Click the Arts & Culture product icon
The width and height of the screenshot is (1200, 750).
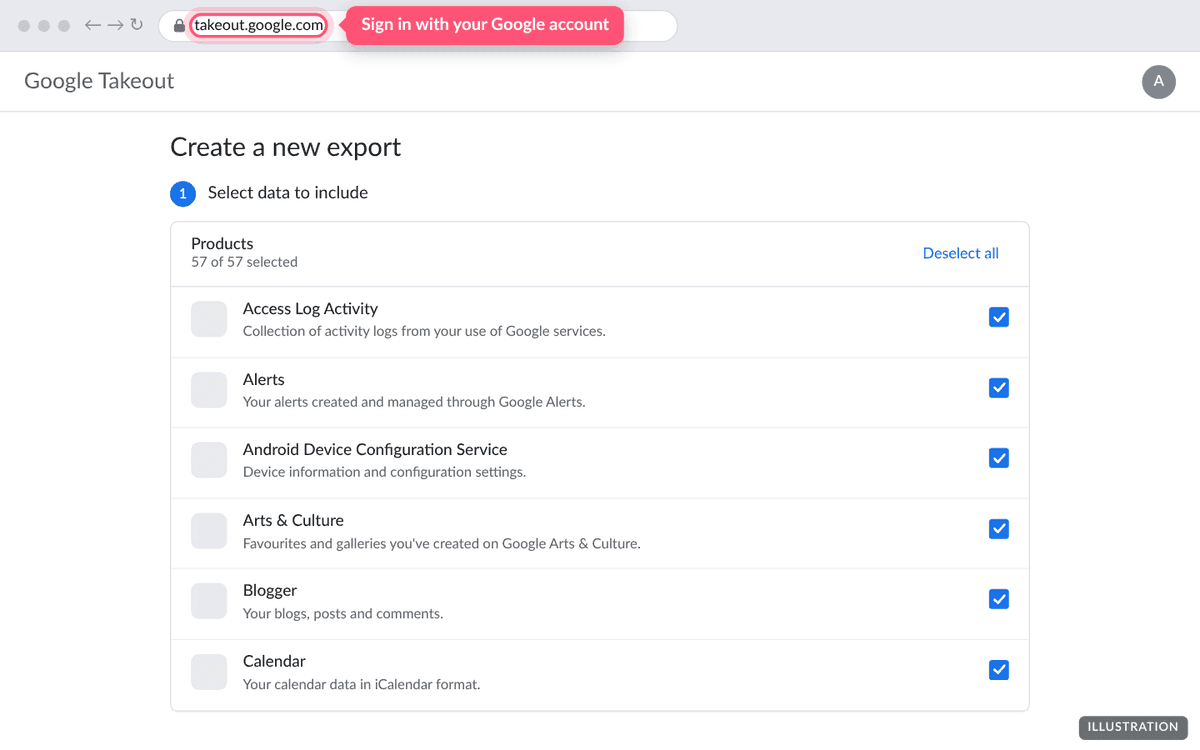coord(209,531)
